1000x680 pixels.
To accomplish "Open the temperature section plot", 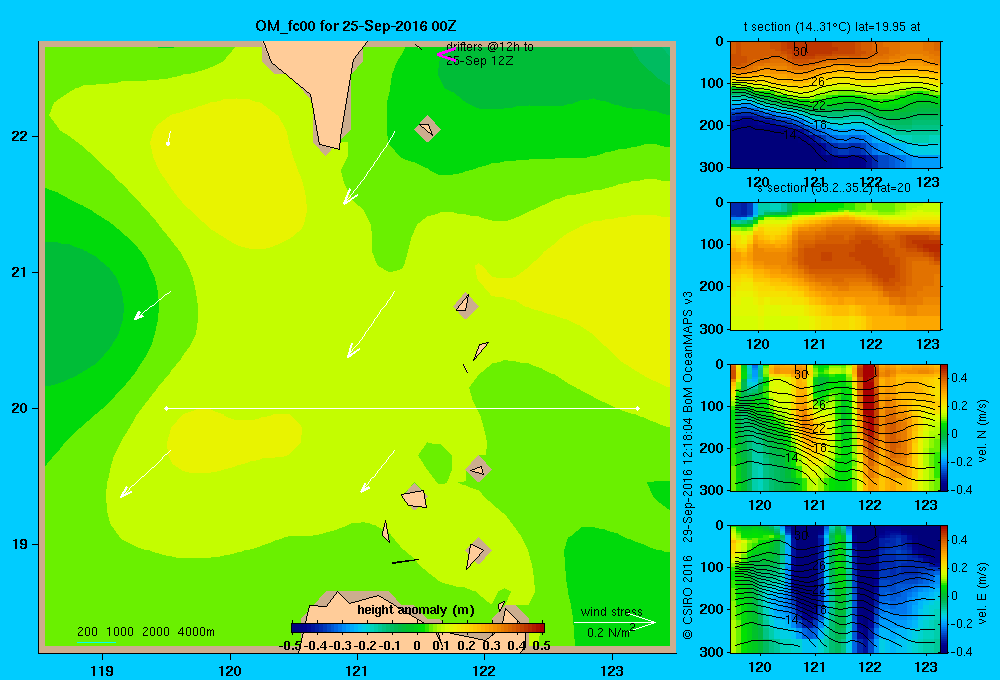I will click(835, 105).
